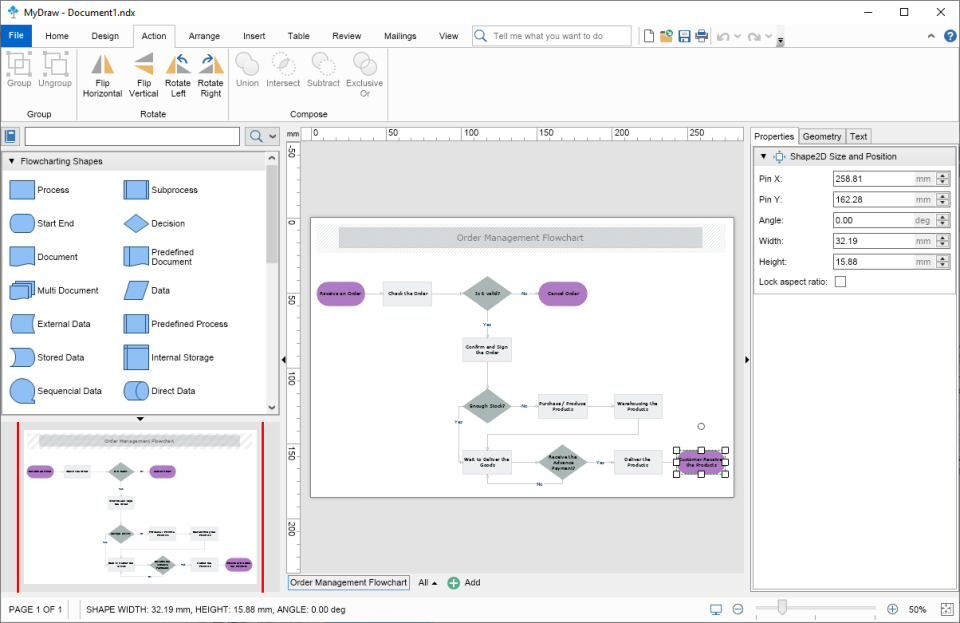Click the Print icon in quick access toolbar
The width and height of the screenshot is (960, 623).
[x=700, y=35]
